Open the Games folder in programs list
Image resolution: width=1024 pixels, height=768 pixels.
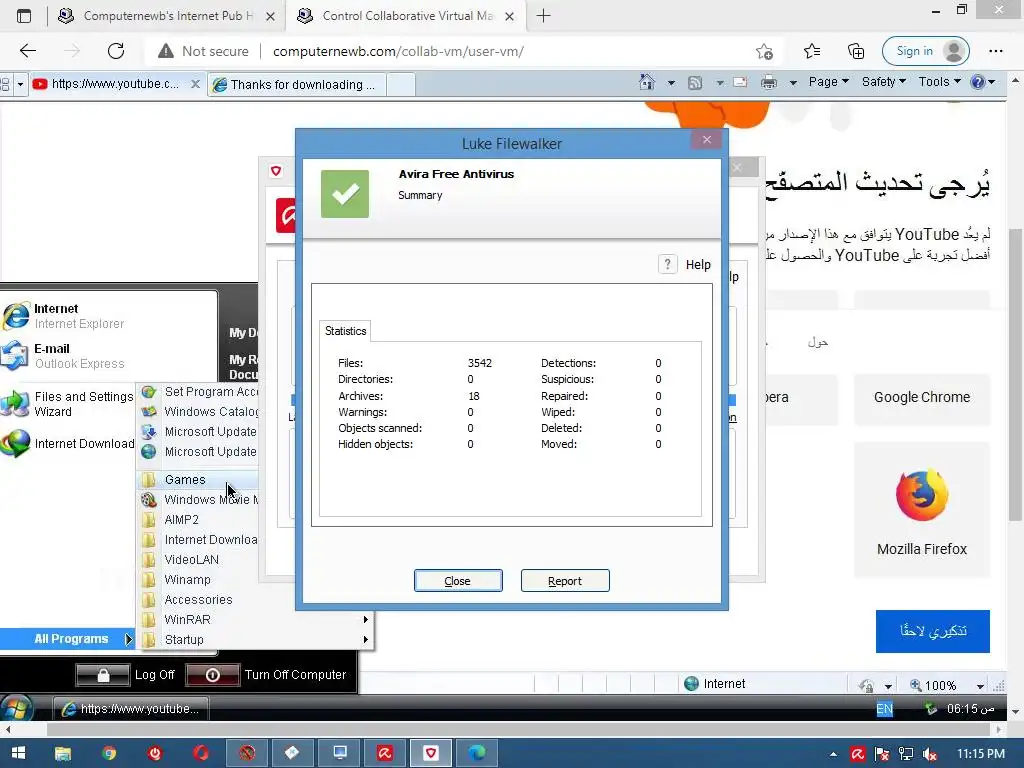[199, 479]
